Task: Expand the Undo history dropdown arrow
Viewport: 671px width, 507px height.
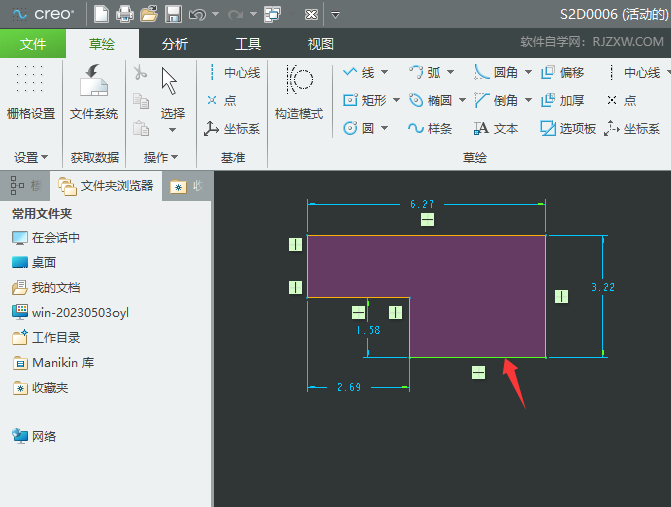Action: (215, 15)
